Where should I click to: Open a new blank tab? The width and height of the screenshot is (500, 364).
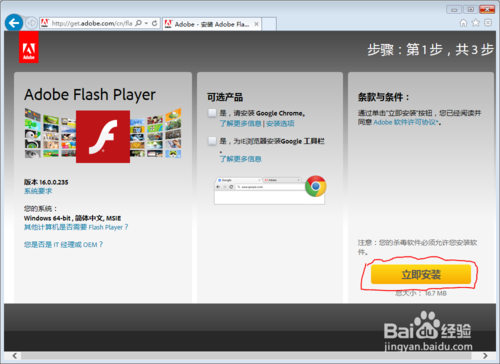click(269, 24)
